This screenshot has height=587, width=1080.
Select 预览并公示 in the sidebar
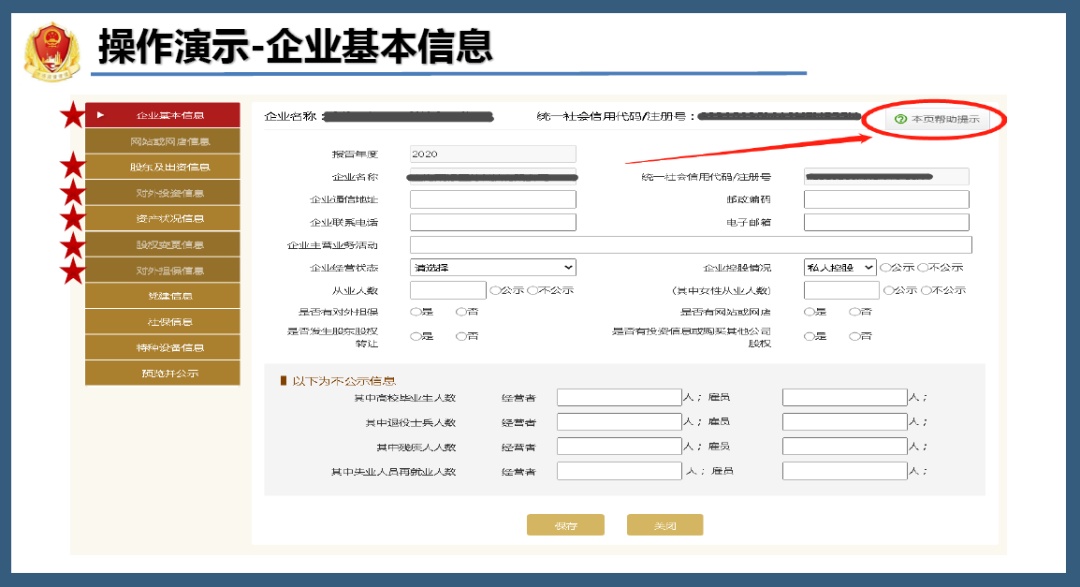163,373
